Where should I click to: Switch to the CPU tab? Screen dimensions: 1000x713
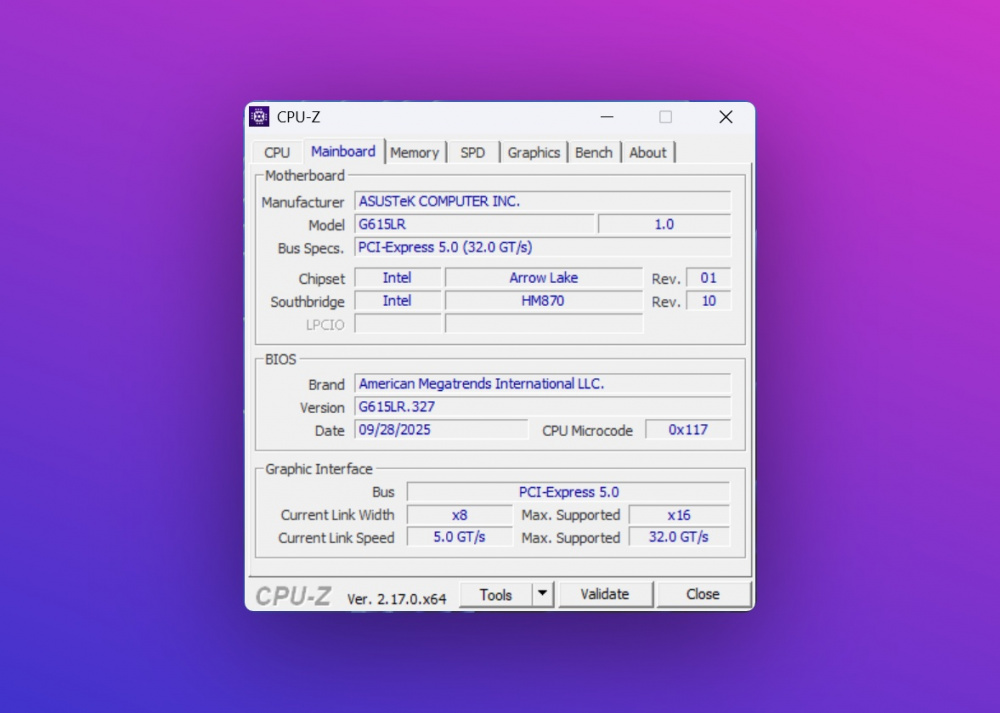[277, 153]
